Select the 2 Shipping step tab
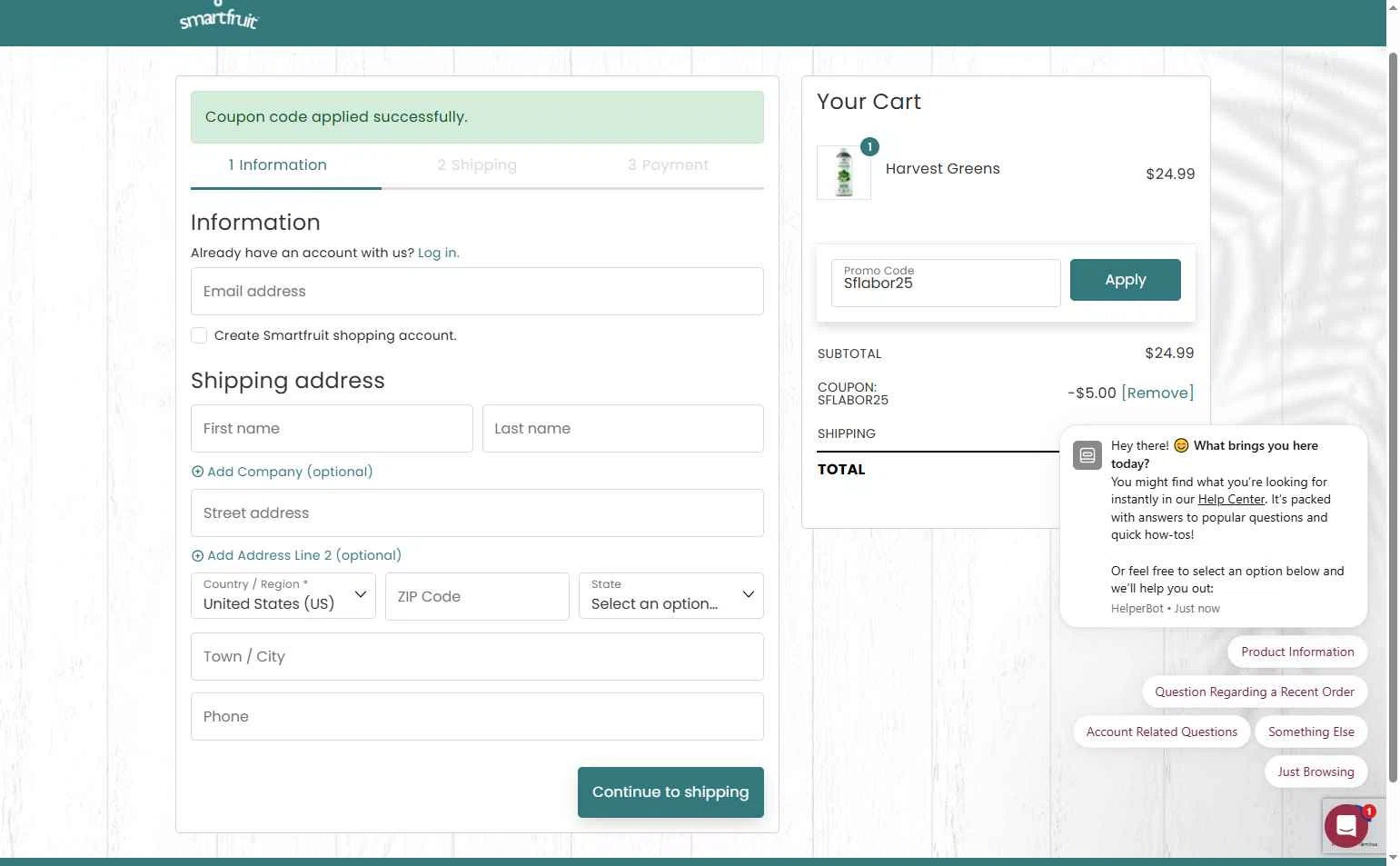 pos(477,164)
